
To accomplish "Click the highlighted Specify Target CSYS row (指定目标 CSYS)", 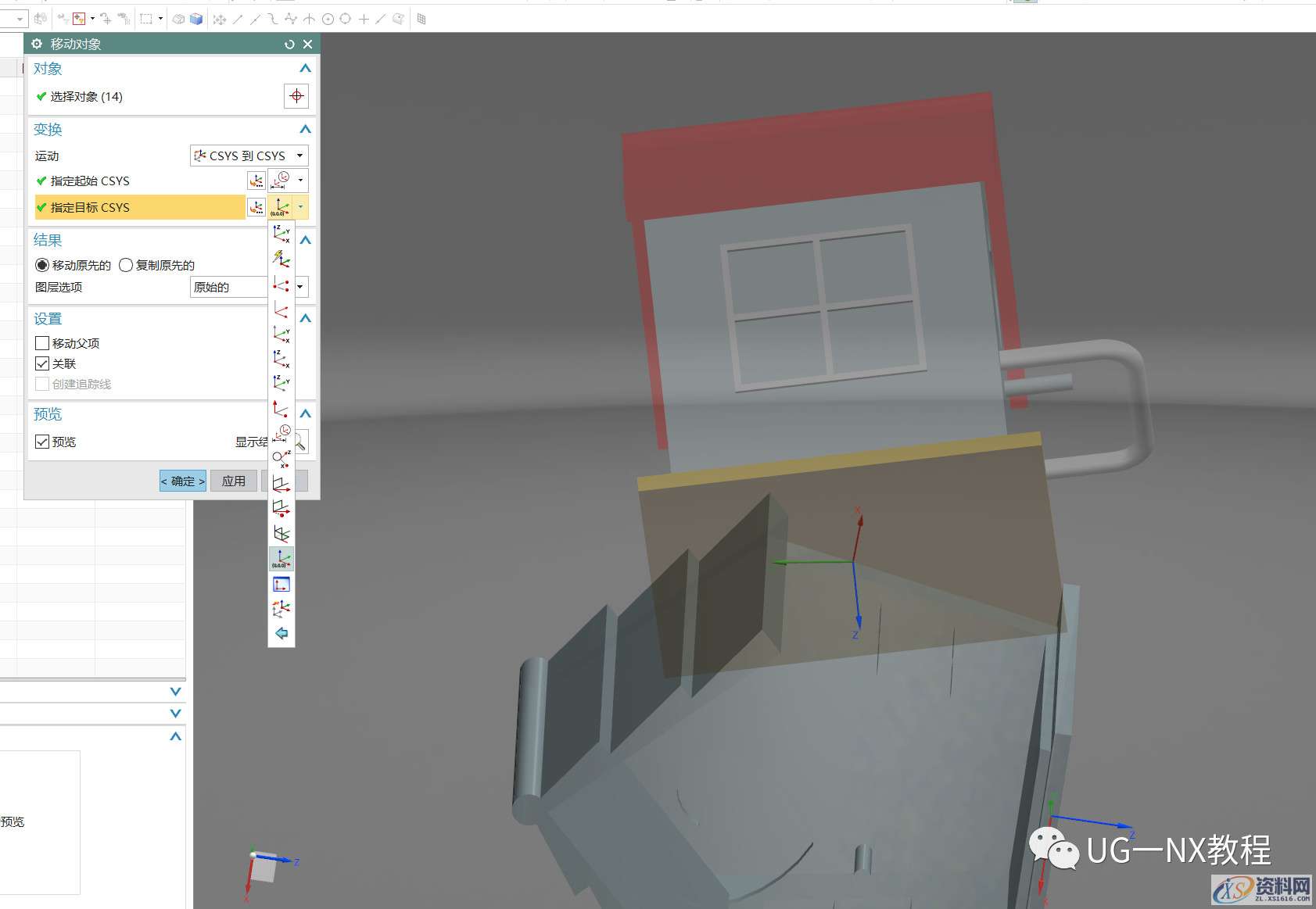I will [x=139, y=207].
